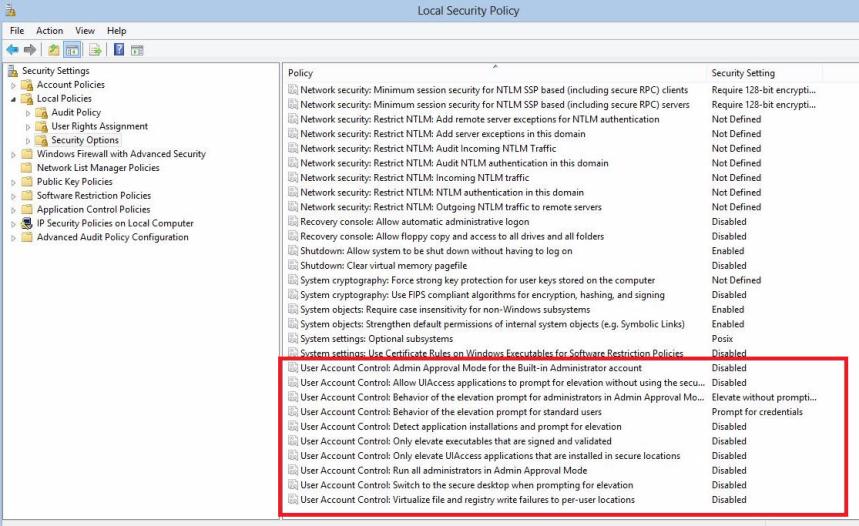Expand the Account Policies tree node

point(13,85)
